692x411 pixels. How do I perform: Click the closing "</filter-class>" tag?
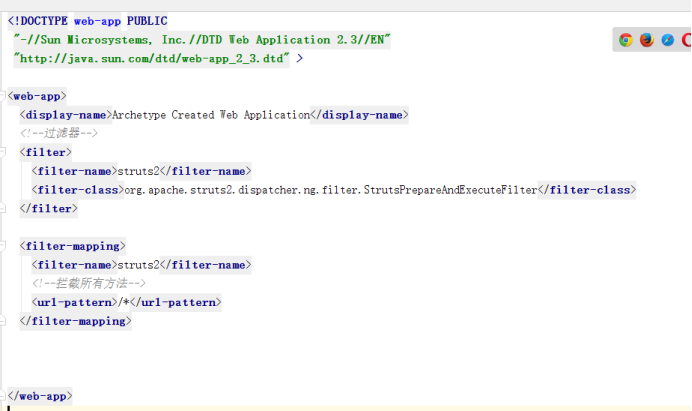tap(587, 190)
